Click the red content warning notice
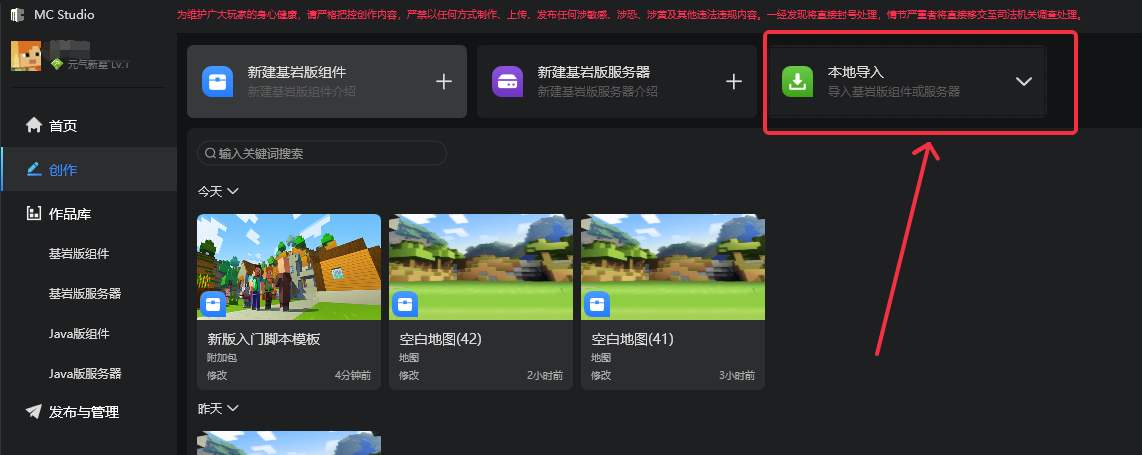The width and height of the screenshot is (1142, 455). (x=630, y=15)
